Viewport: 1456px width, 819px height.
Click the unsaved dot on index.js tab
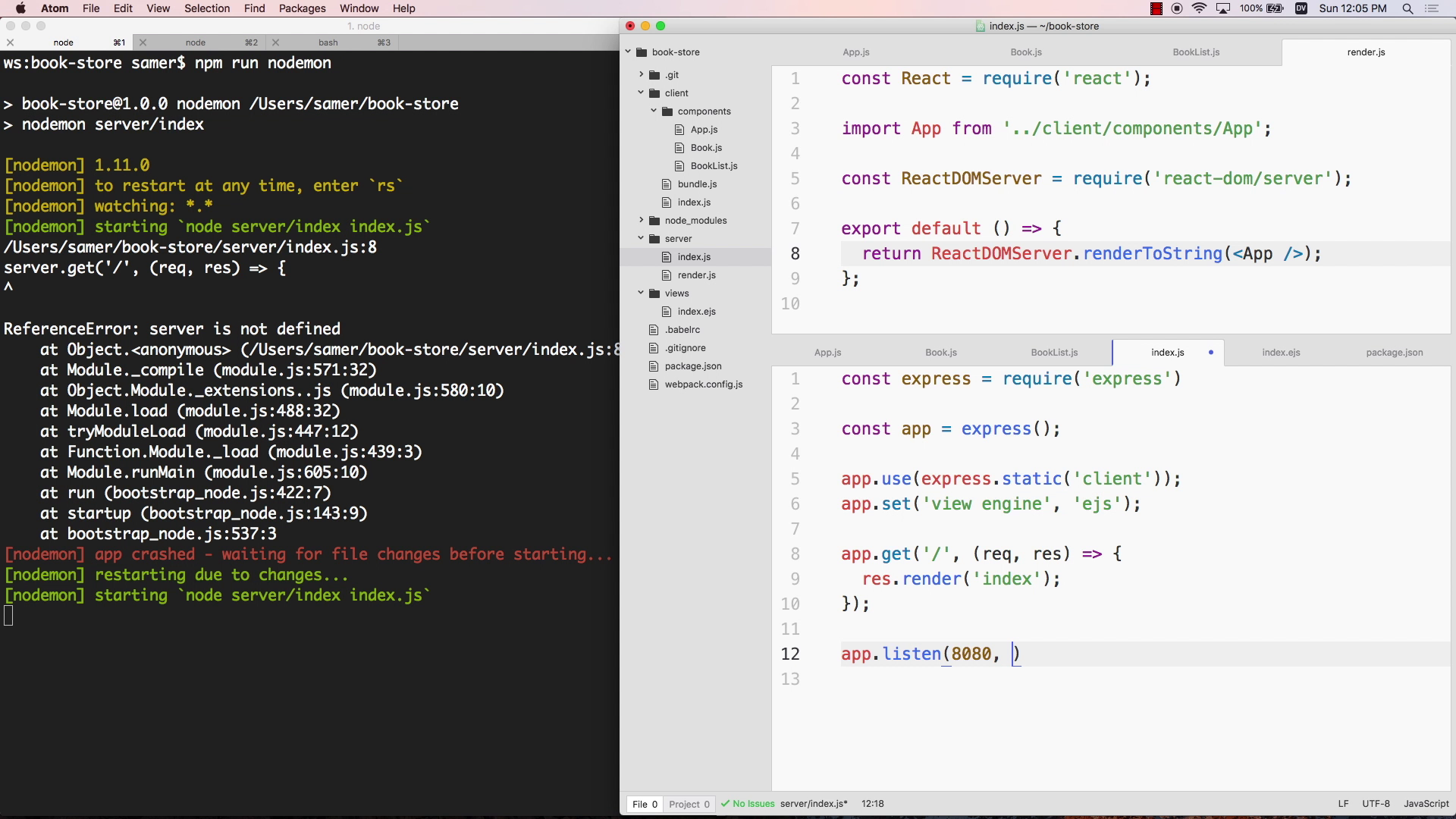pyautogui.click(x=1211, y=353)
